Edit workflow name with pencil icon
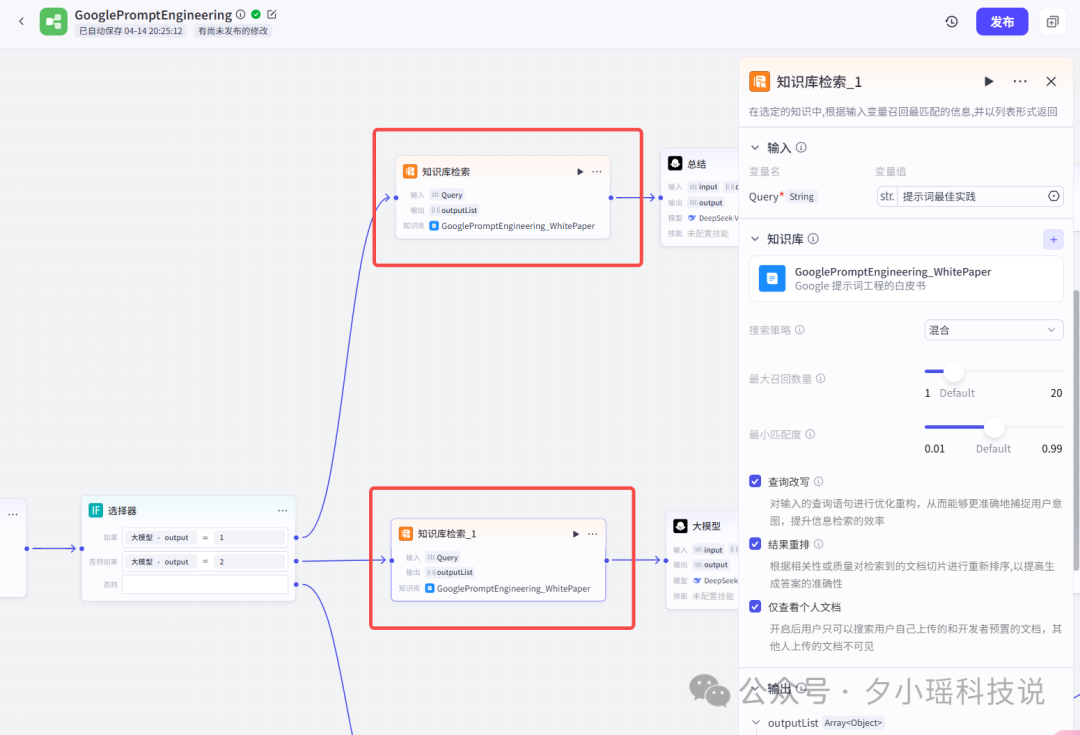Screen dimensions: 1080x735 [272, 14]
